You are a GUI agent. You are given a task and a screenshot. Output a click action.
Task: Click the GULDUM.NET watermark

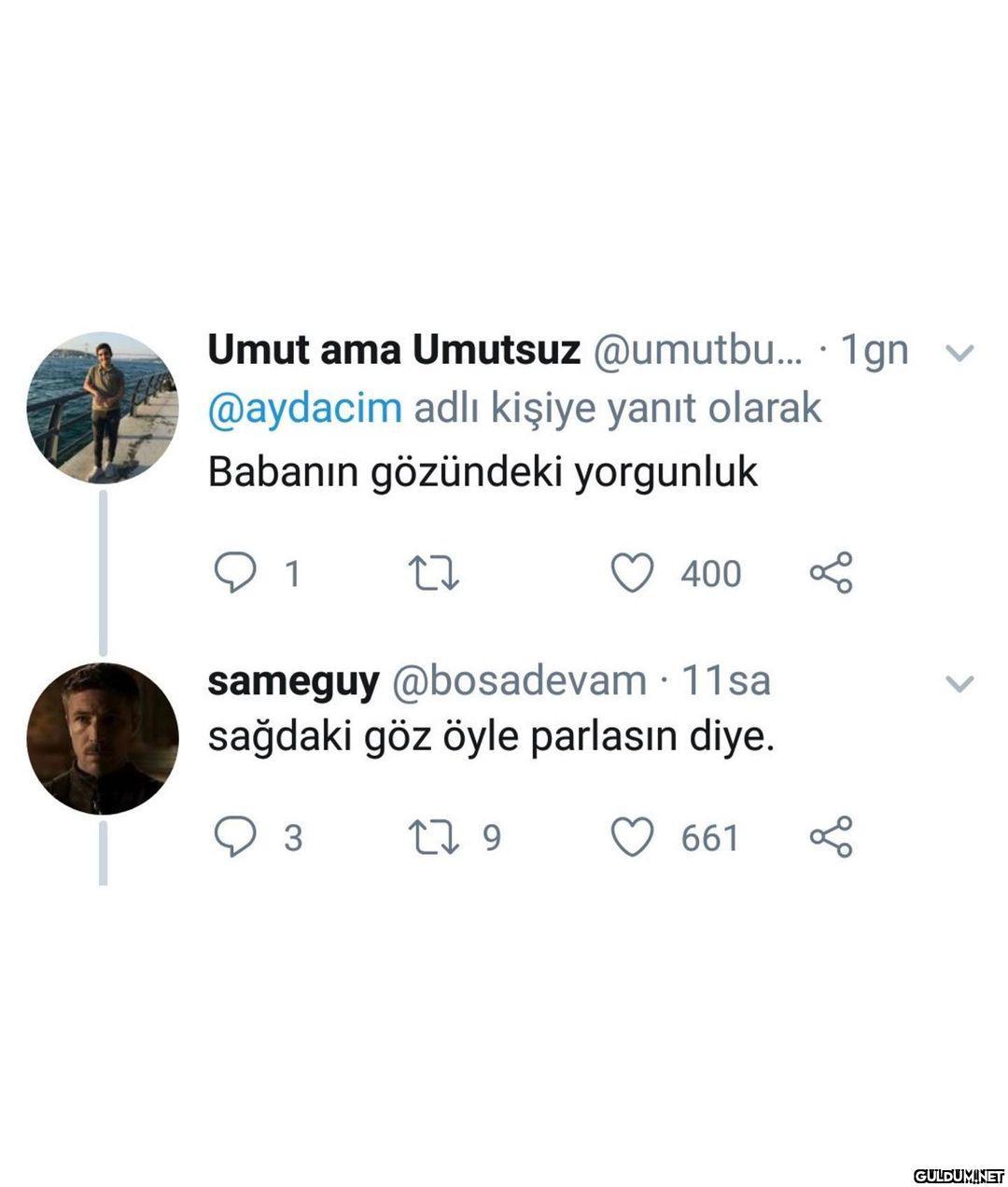pos(959,1174)
